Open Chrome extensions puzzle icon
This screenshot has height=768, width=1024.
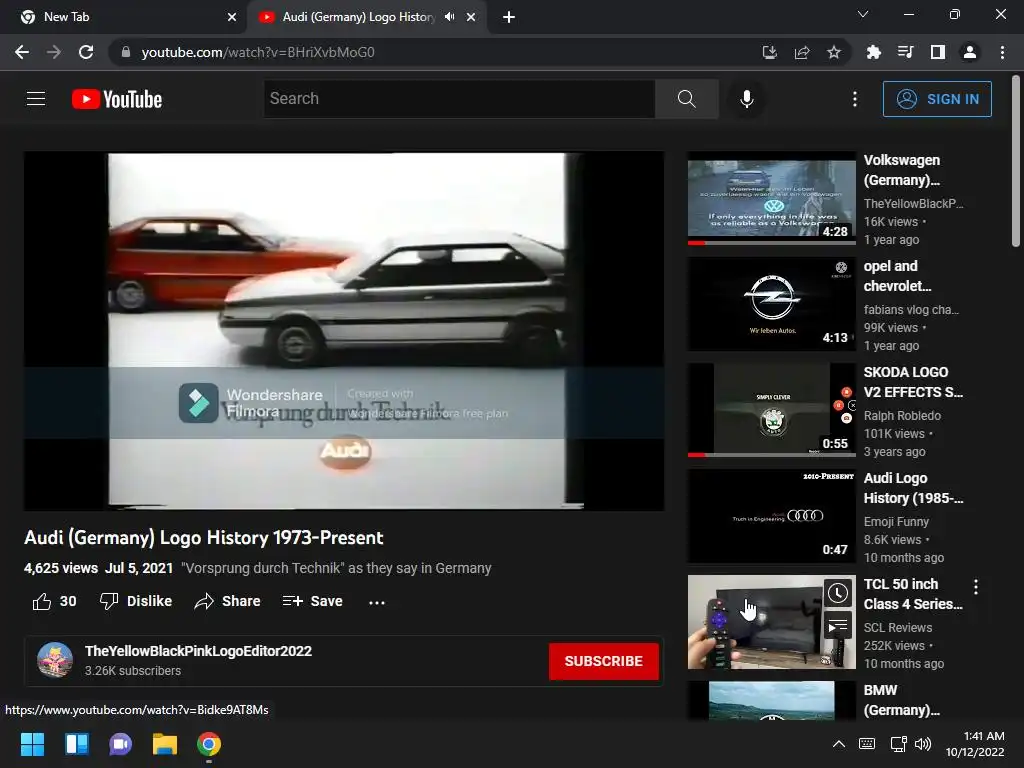873,52
